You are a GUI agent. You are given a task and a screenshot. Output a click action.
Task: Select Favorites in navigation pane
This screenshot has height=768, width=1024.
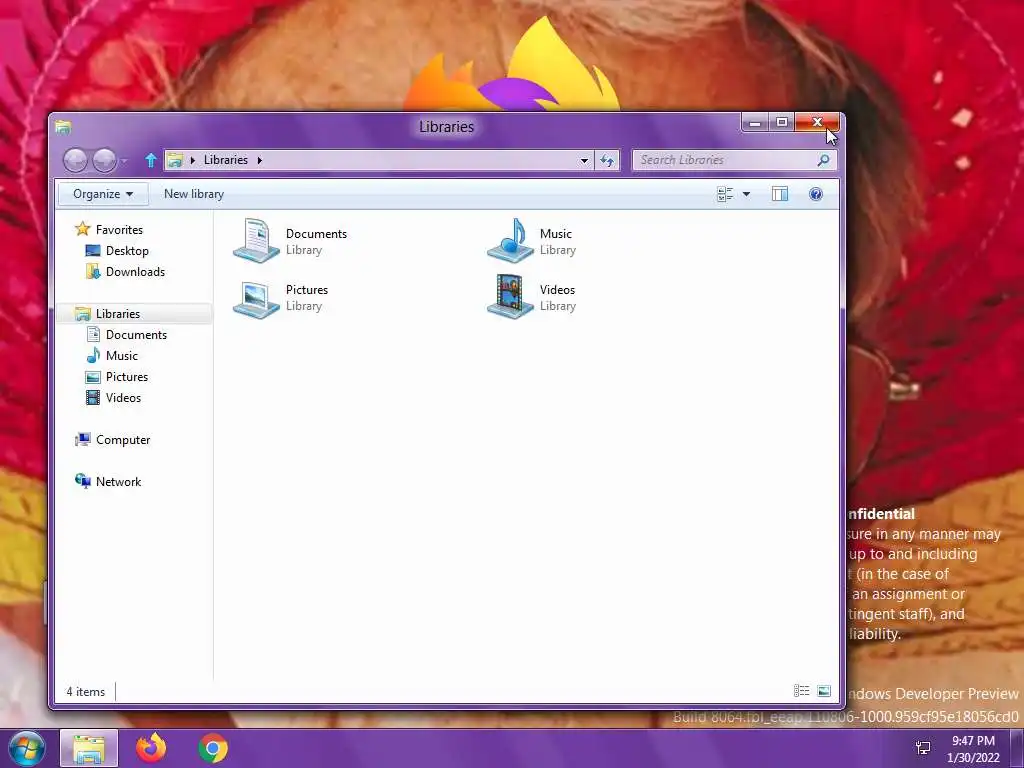[x=119, y=230]
